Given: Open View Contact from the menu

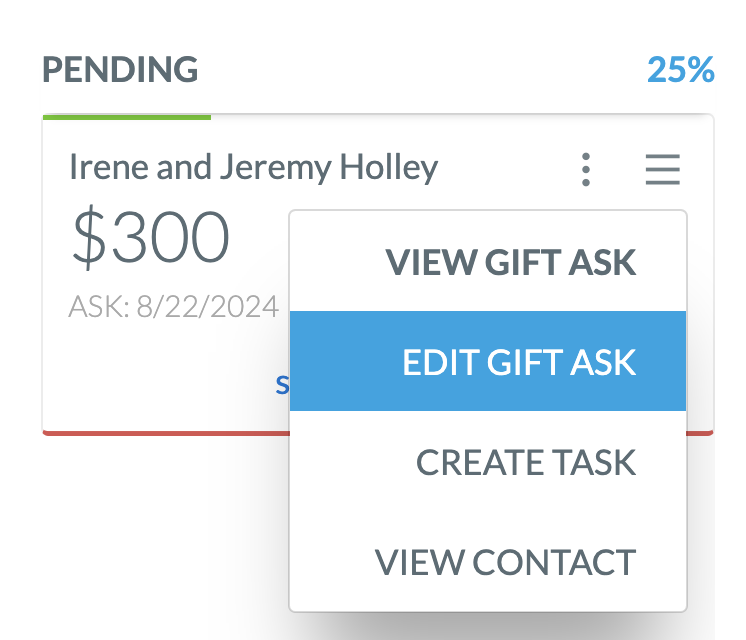Looking at the screenshot, I should point(505,562).
